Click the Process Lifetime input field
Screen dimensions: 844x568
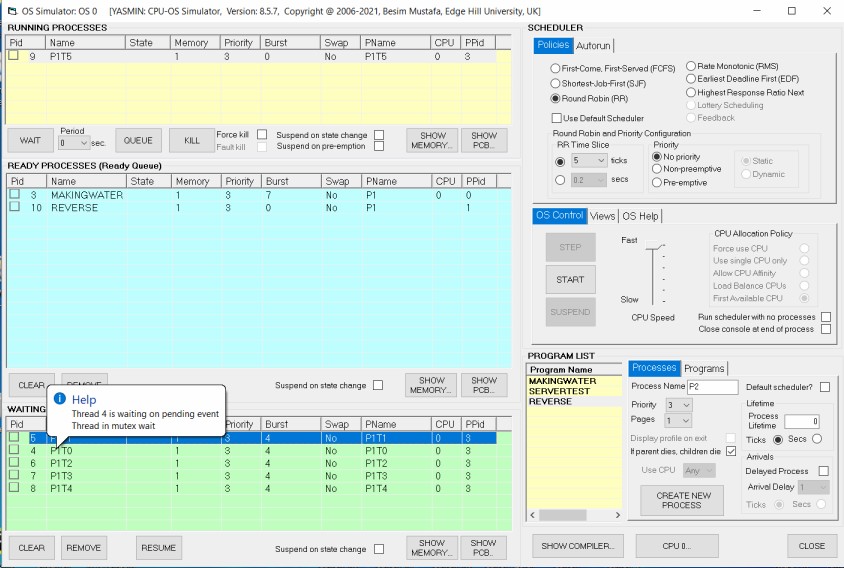pyautogui.click(x=802, y=421)
